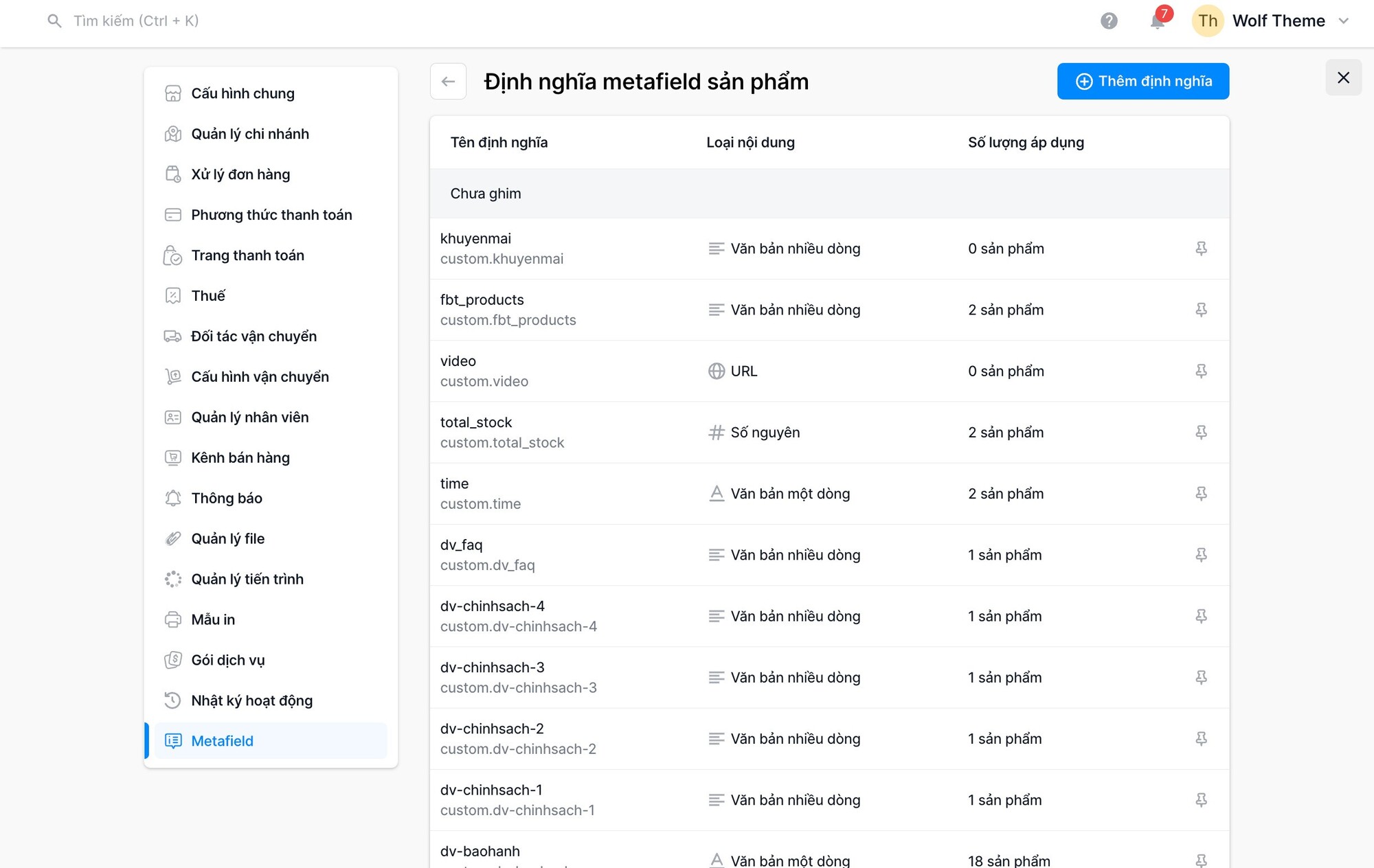This screenshot has width=1374, height=868.
Task: Click the pin icon on dv_faq row
Action: 1201,555
